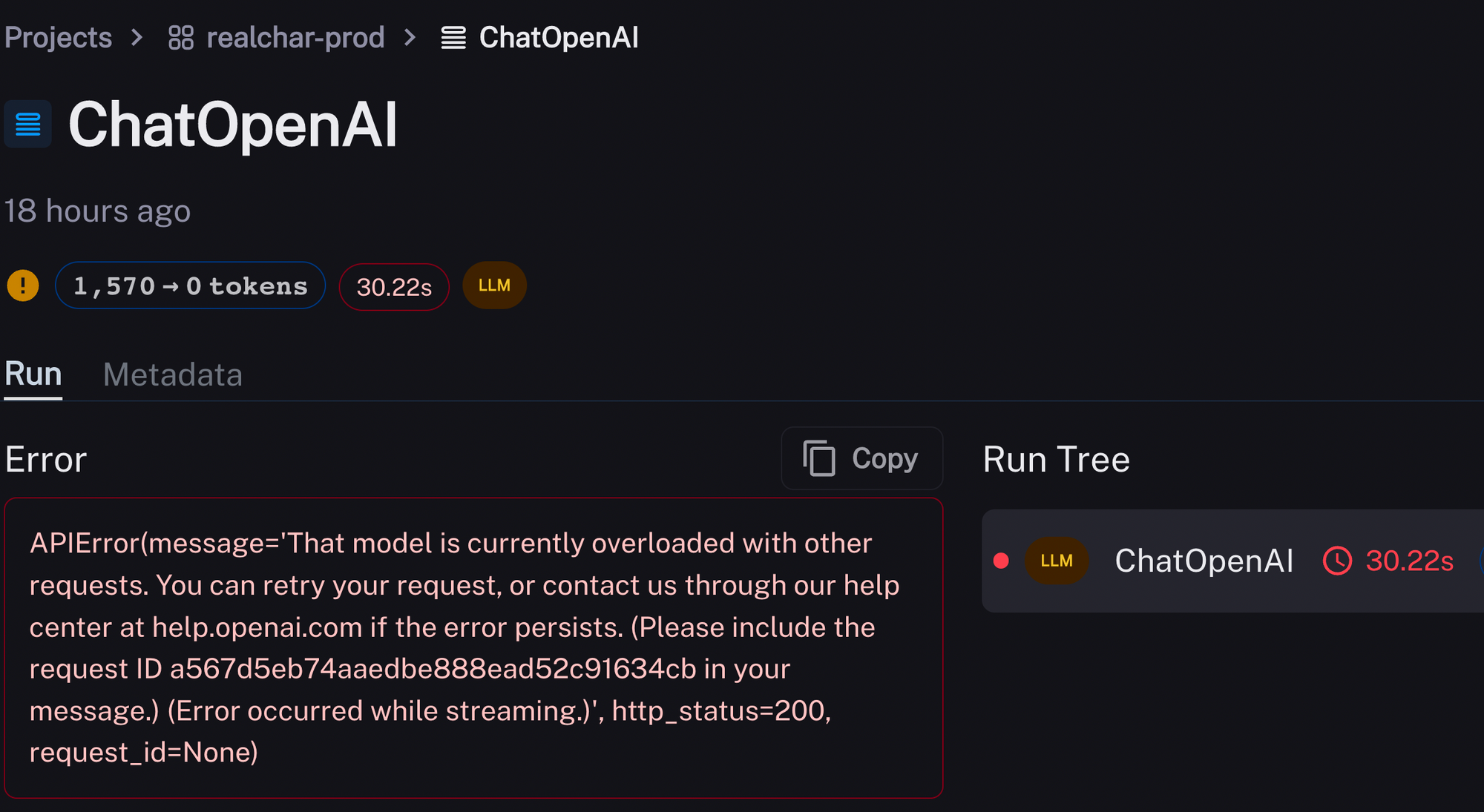Click the red clock icon in Run Tree

[1337, 561]
